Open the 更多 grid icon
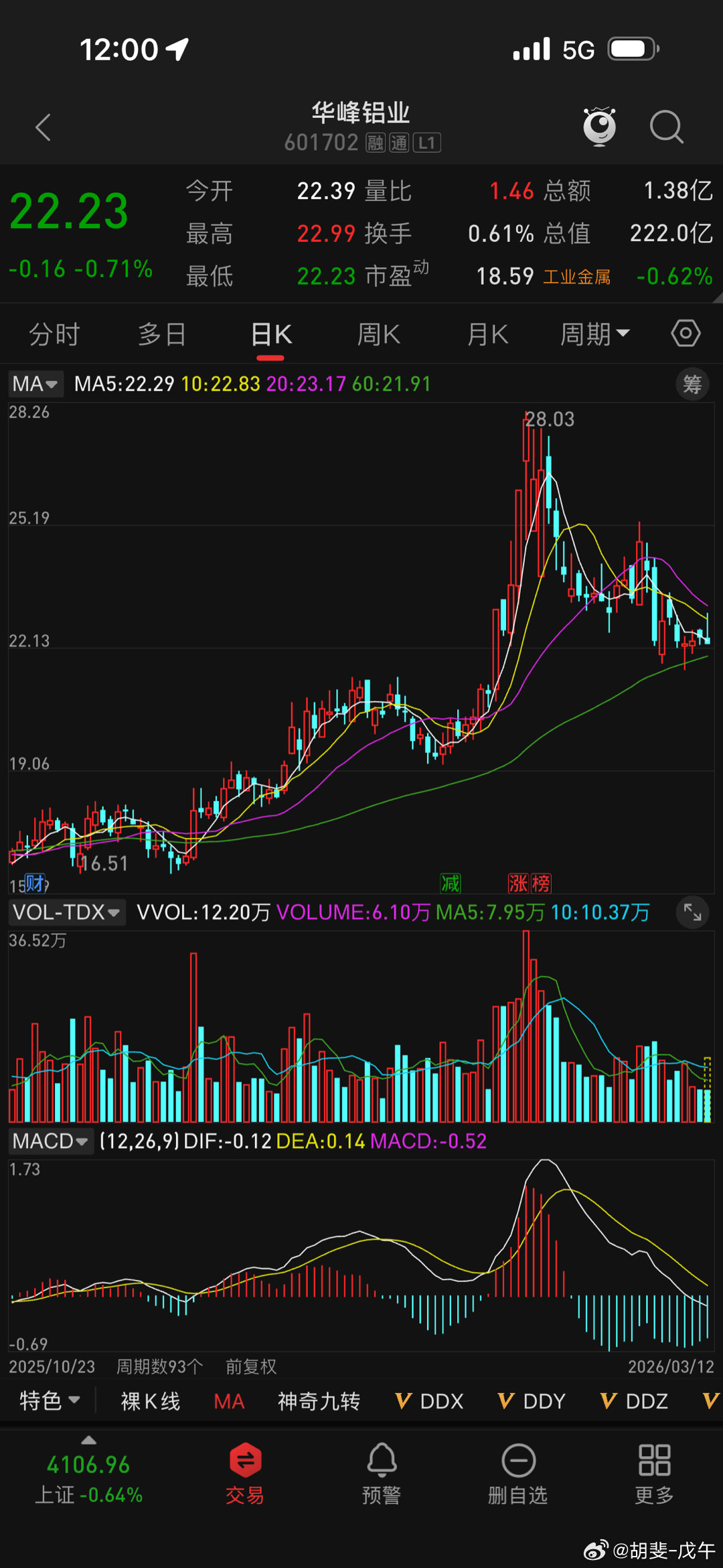Image resolution: width=723 pixels, height=1568 pixels. [654, 1460]
